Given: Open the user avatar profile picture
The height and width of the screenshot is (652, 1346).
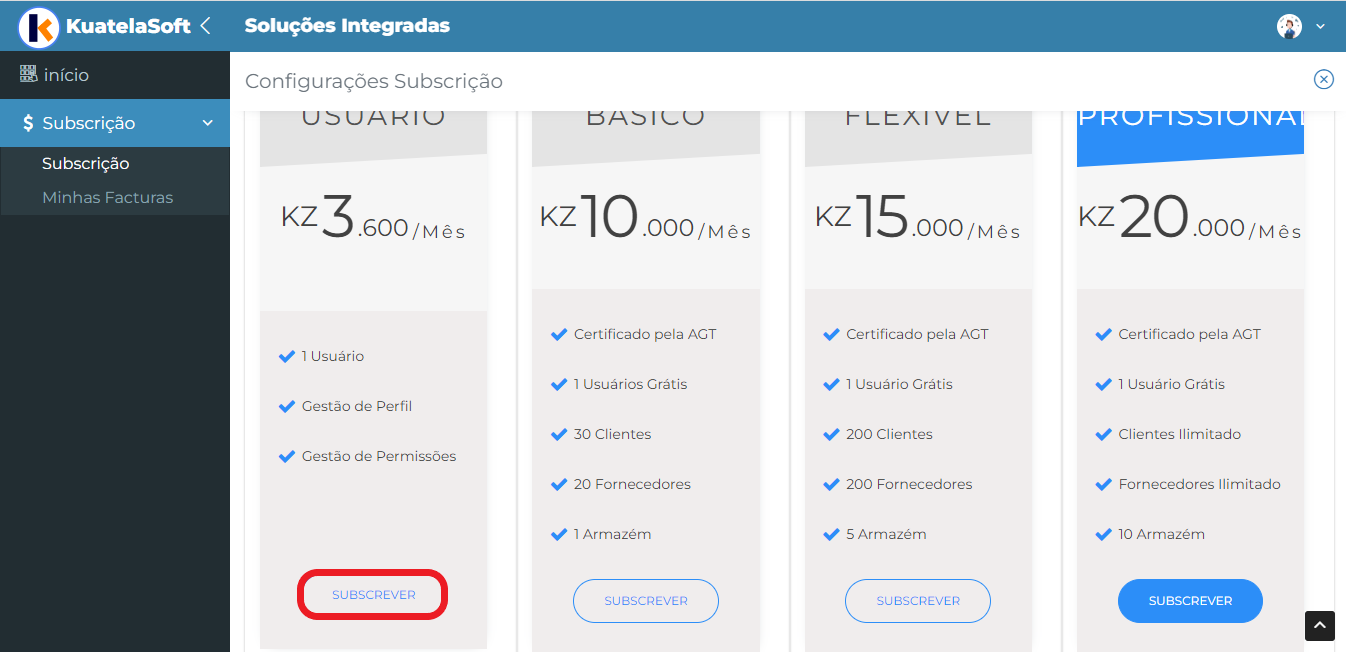Looking at the screenshot, I should 1289,27.
